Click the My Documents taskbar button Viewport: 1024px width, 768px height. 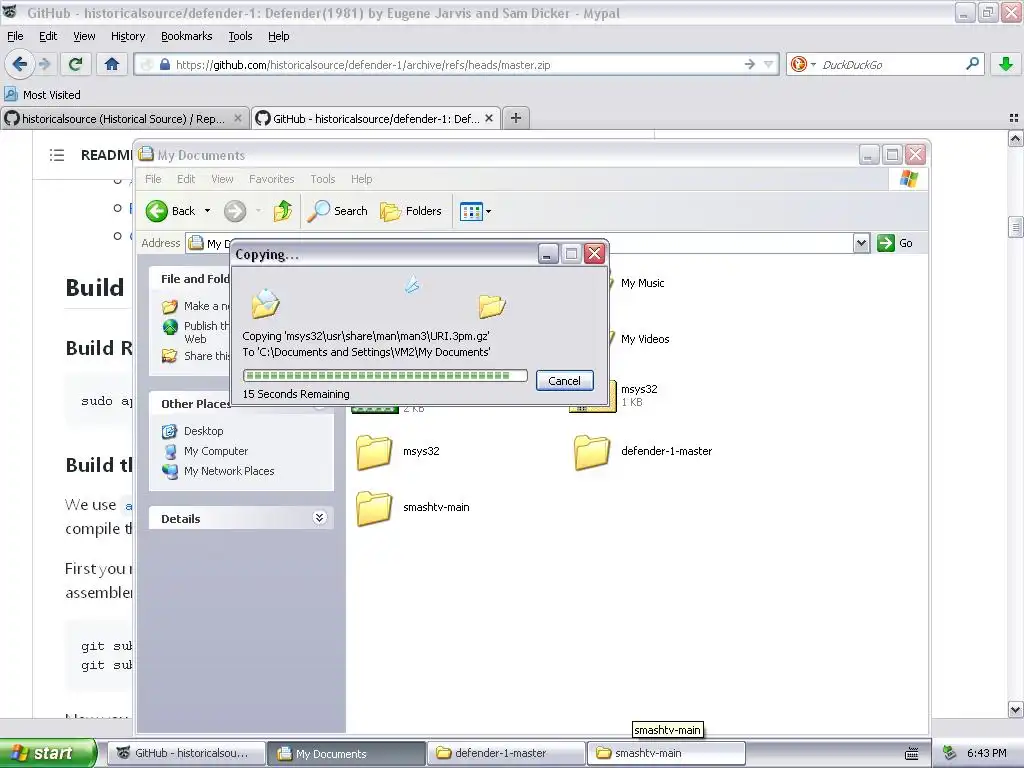tap(346, 753)
